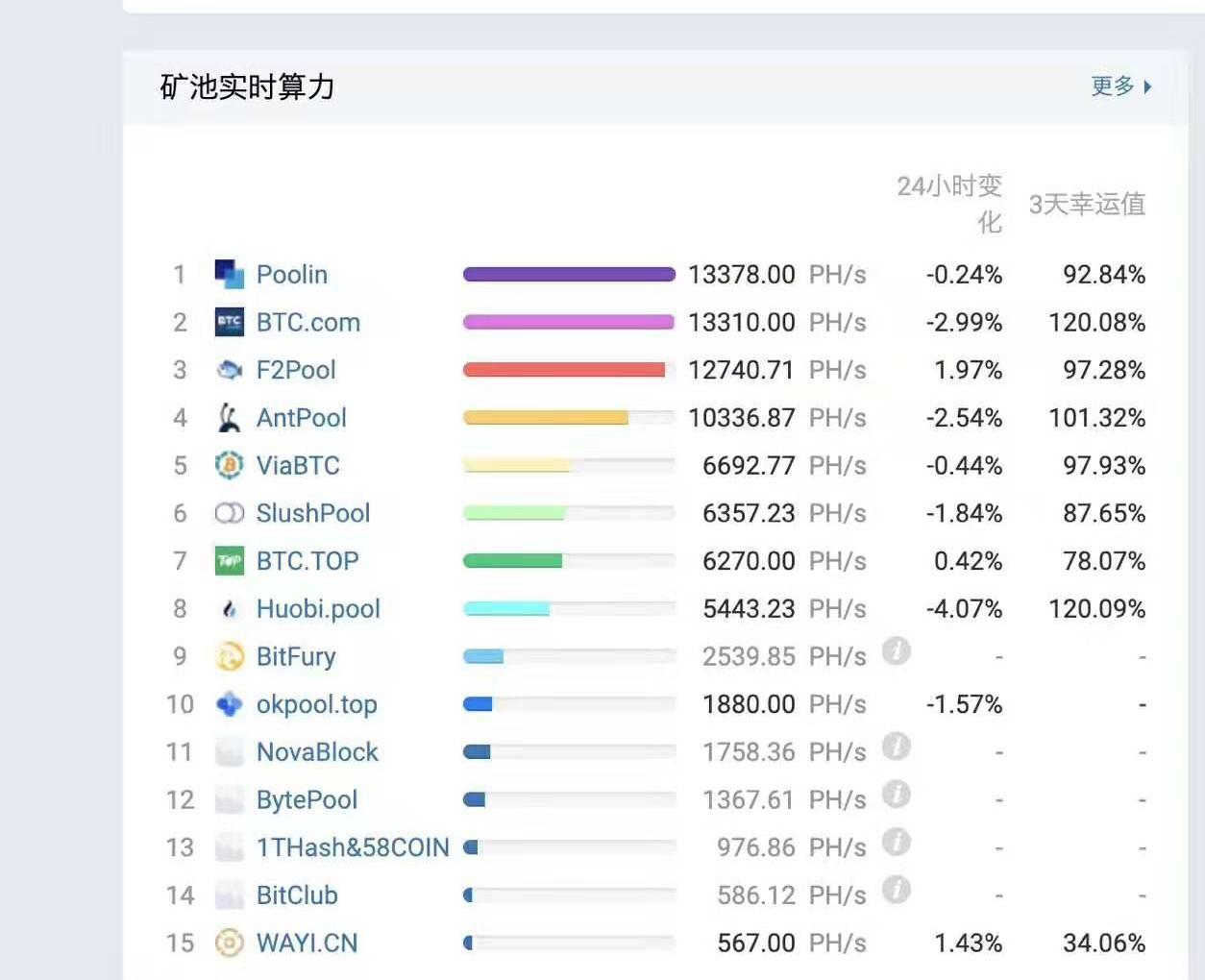The width and height of the screenshot is (1205, 980).
Task: Click the okpool.top logo icon
Action: (229, 704)
